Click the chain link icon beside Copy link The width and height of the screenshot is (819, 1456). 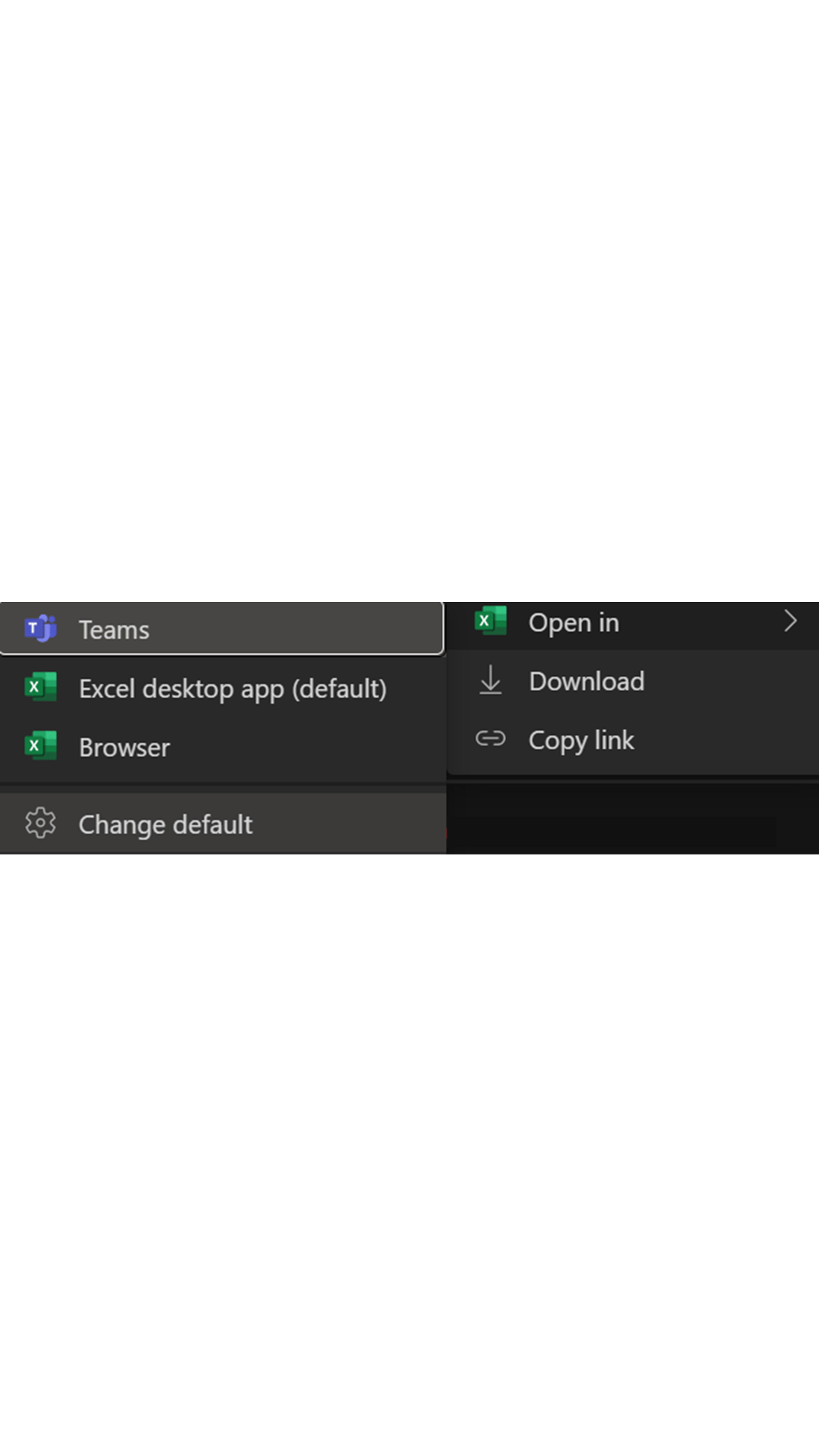pyautogui.click(x=491, y=738)
